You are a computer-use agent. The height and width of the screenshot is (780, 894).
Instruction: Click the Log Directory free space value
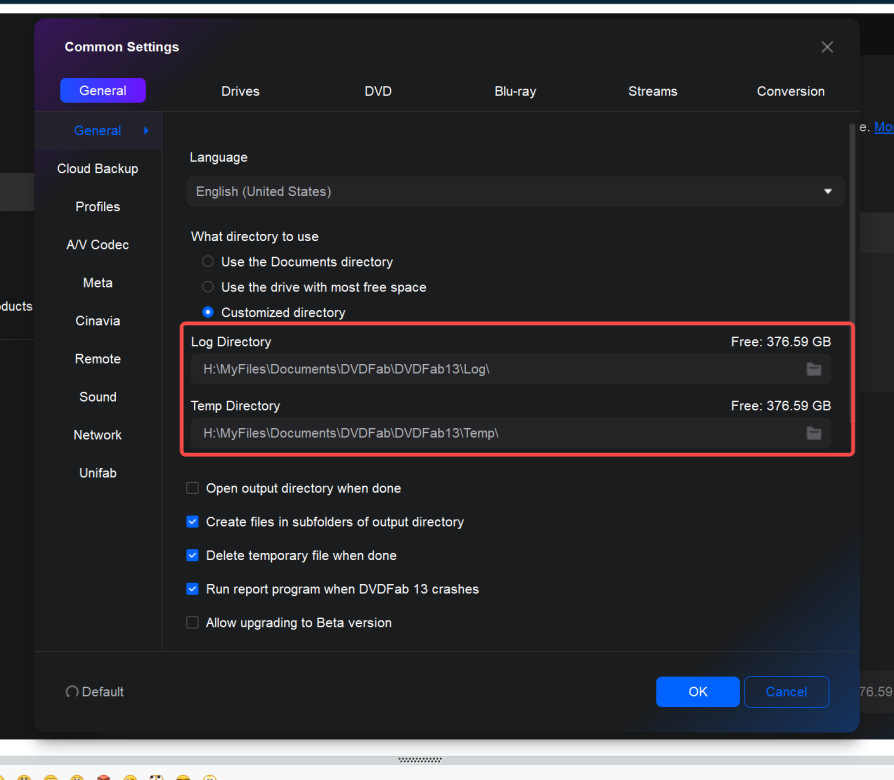pyautogui.click(x=781, y=342)
